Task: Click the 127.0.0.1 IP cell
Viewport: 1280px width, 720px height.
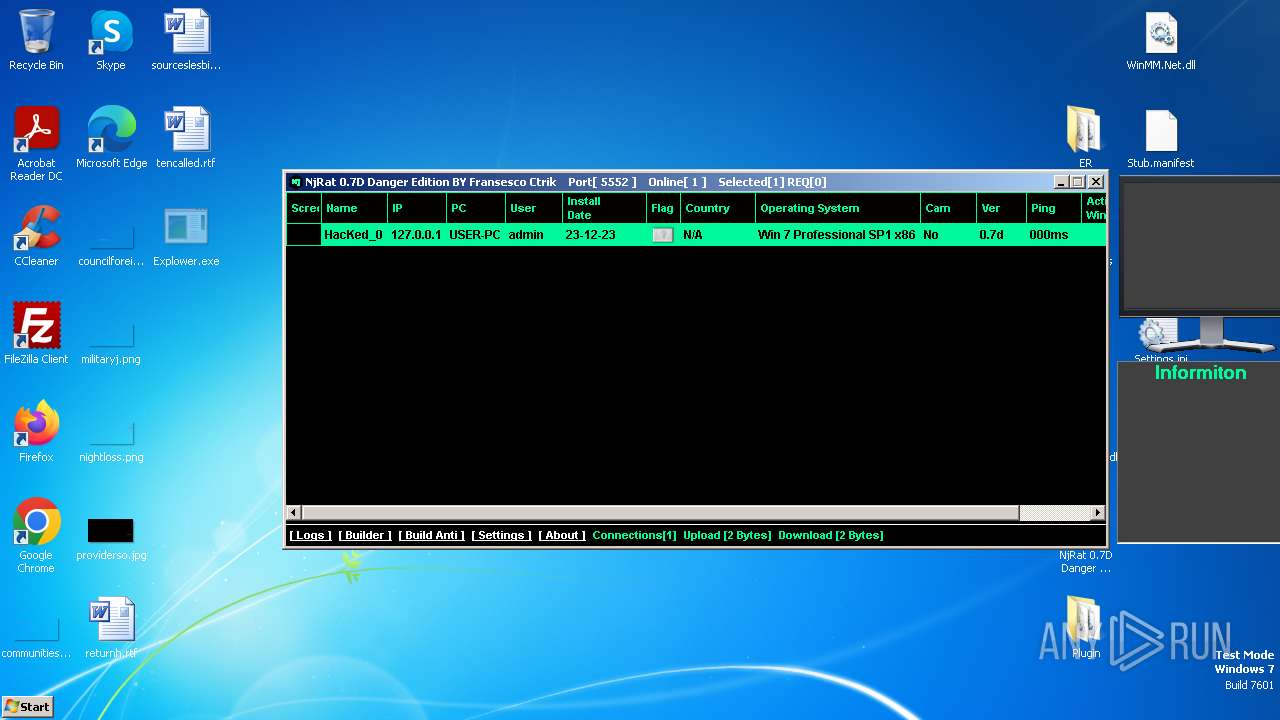Action: (x=416, y=235)
